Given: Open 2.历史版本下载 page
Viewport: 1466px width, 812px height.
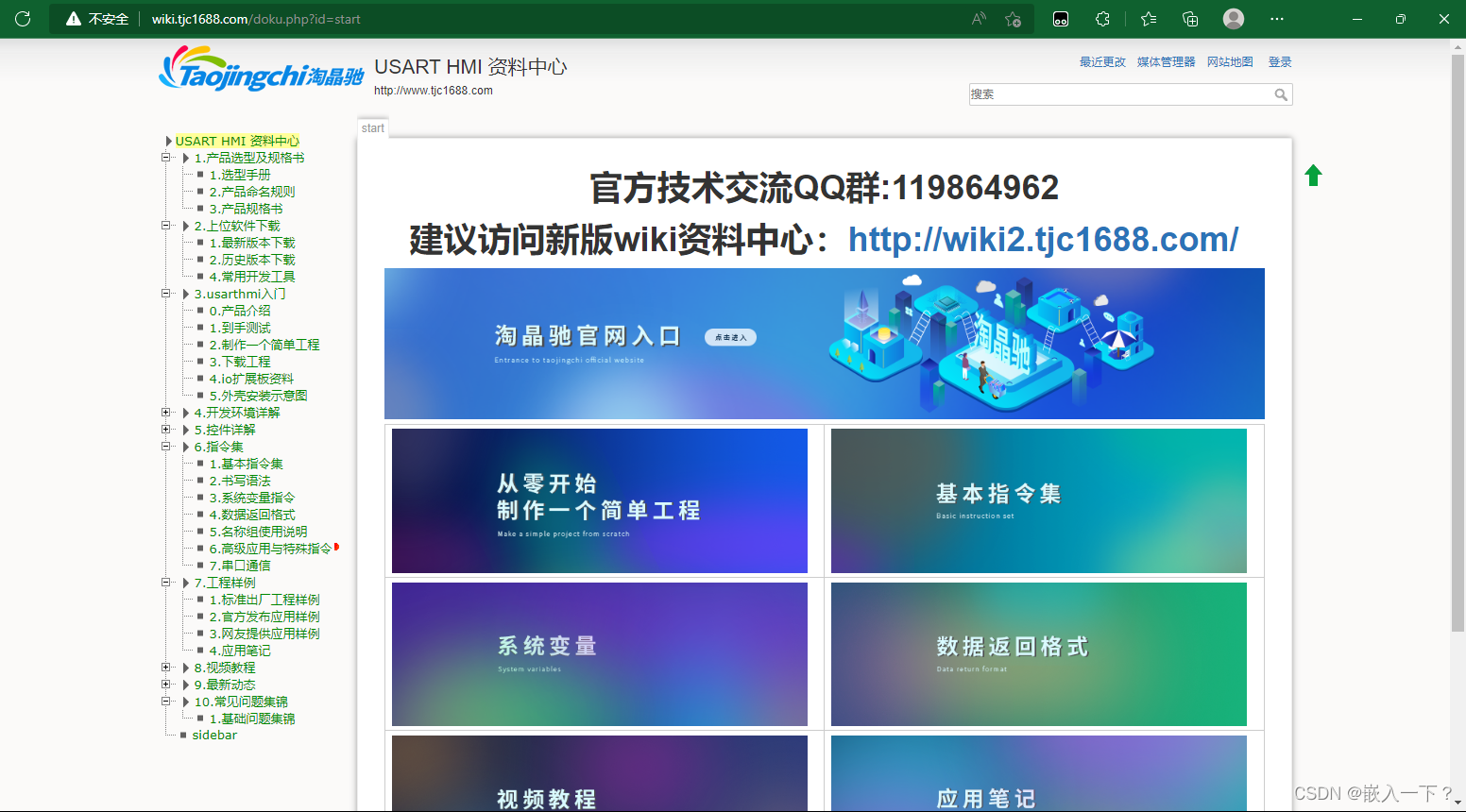Looking at the screenshot, I should [252, 260].
